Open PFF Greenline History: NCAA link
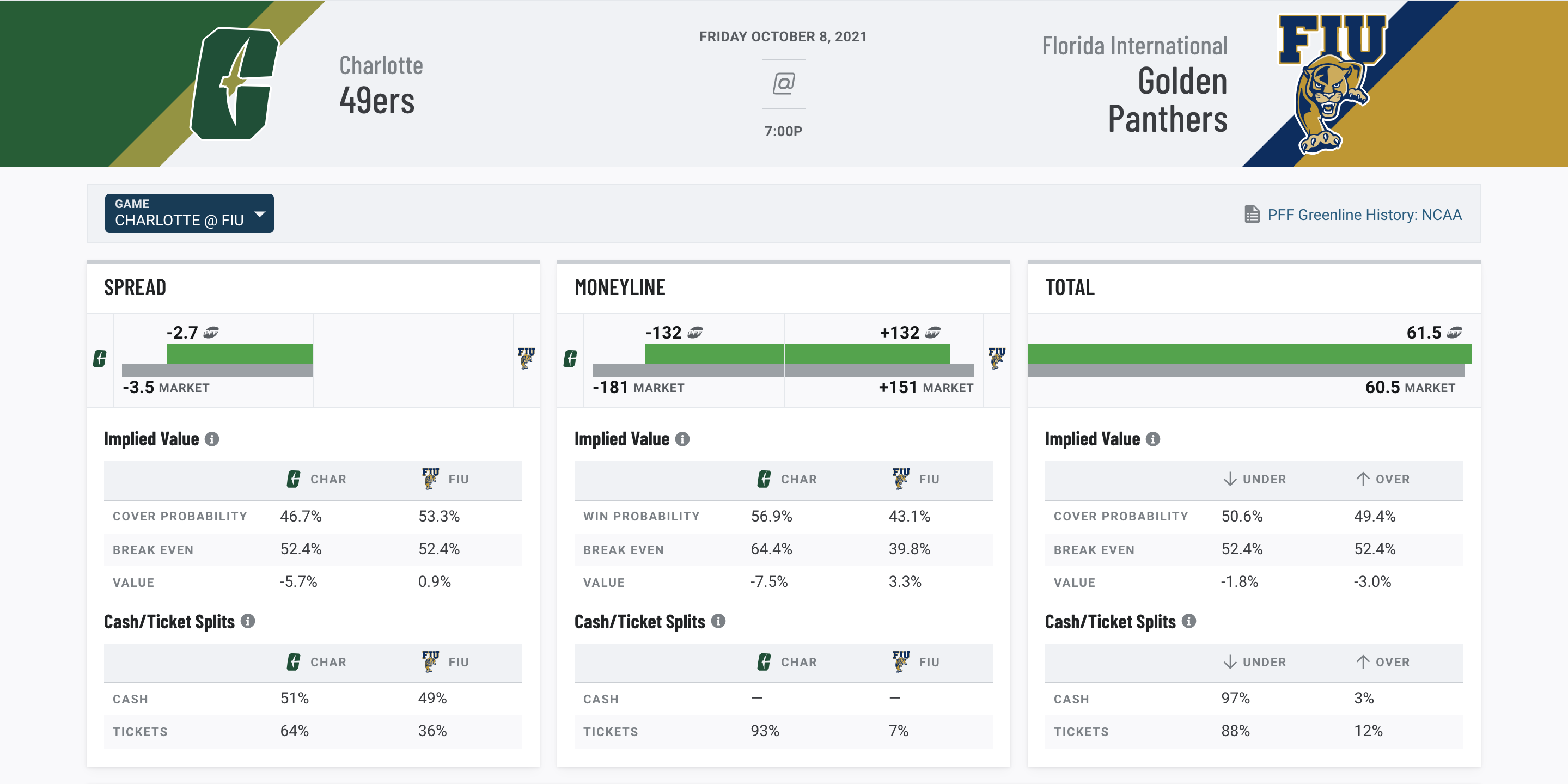This screenshot has height=784, width=1568. click(1364, 215)
